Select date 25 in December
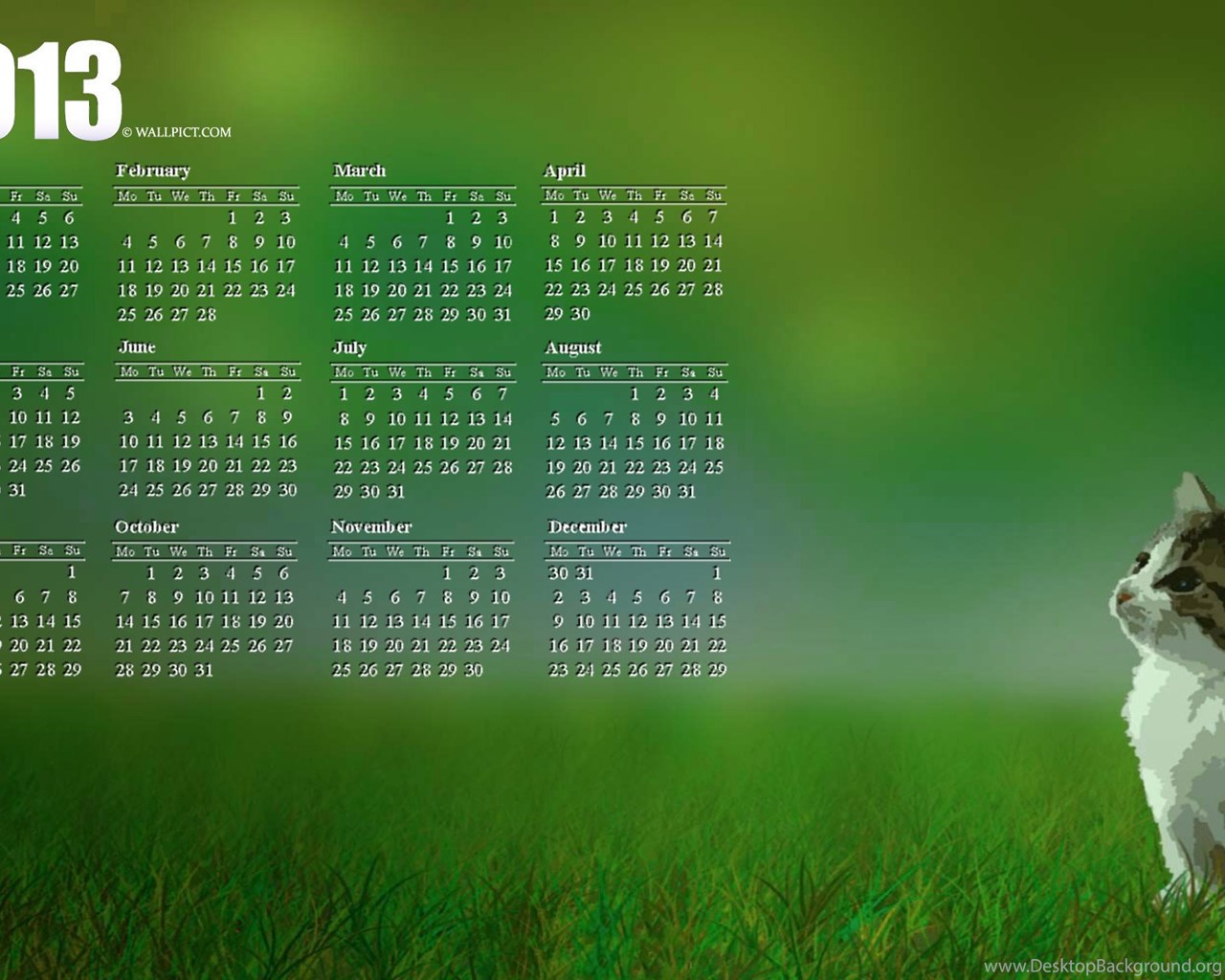Screen dimensions: 1225x980 612,671
